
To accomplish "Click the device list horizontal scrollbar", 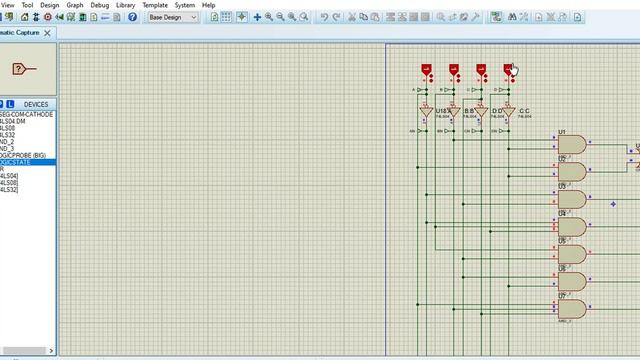I will click(x=24, y=351).
